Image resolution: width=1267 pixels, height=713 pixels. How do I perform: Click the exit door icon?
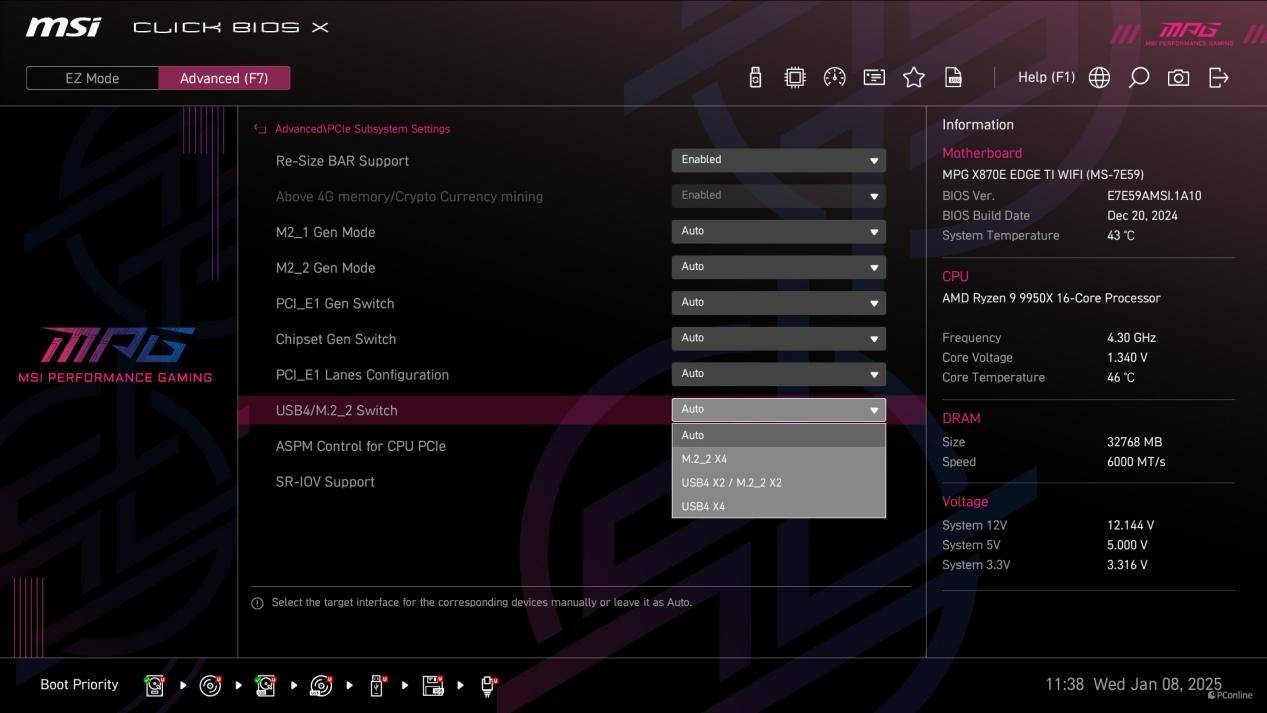pos(1219,78)
